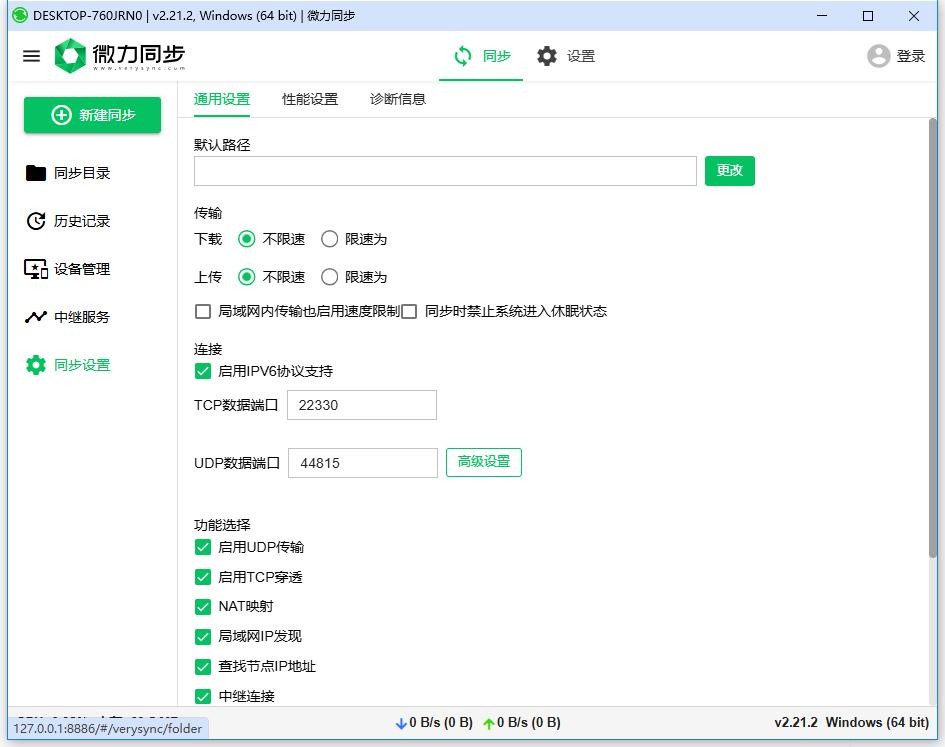Click the v2.21.2 Windows (64 bit) status text

click(x=851, y=722)
